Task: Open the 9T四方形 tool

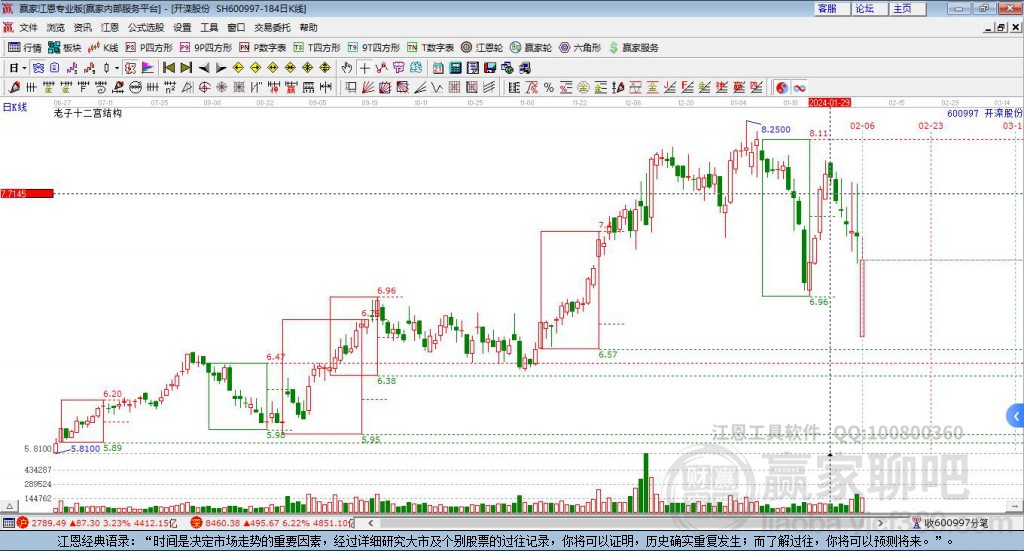Action: pos(374,48)
